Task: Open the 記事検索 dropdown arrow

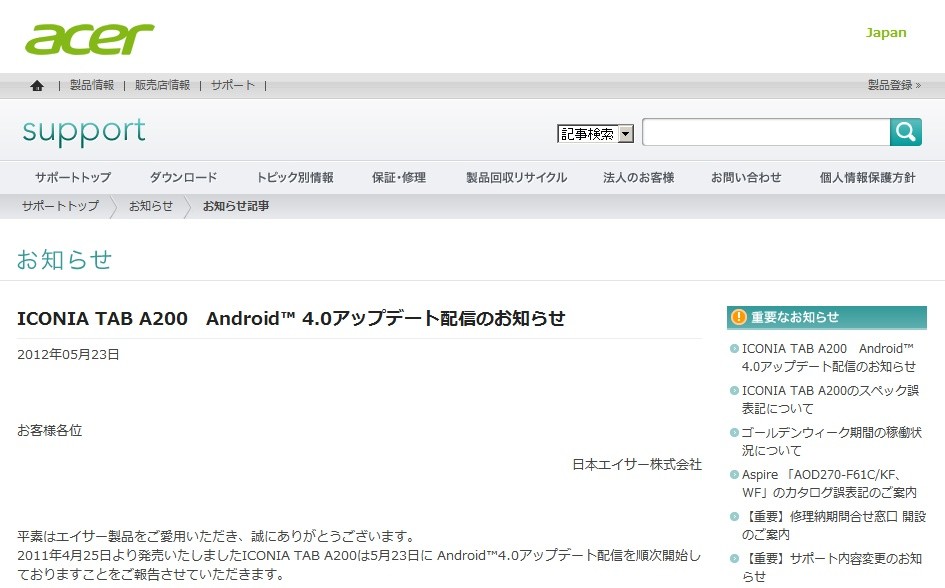Action: click(x=626, y=134)
